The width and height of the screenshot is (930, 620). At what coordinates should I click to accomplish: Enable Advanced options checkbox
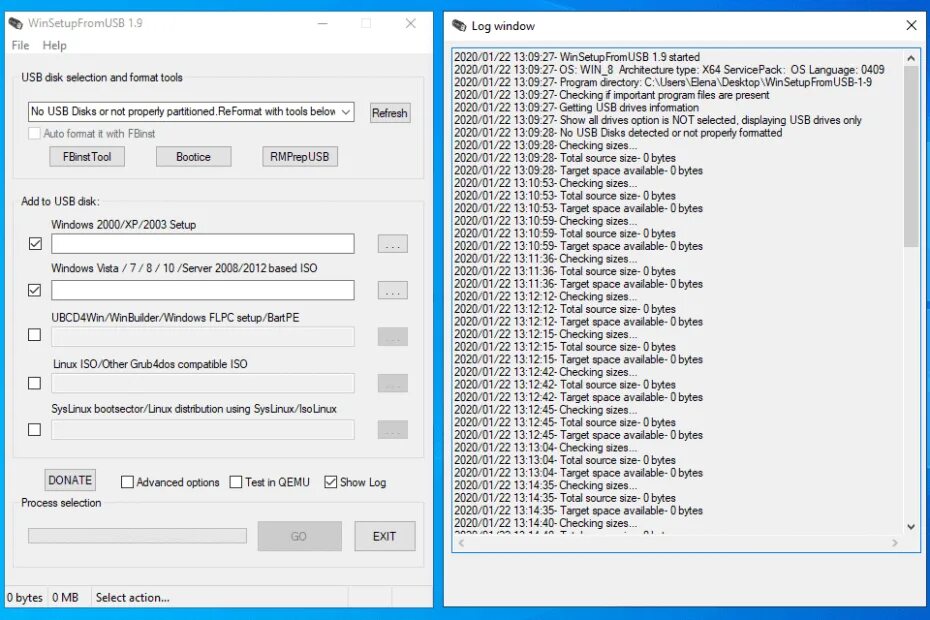click(x=127, y=482)
